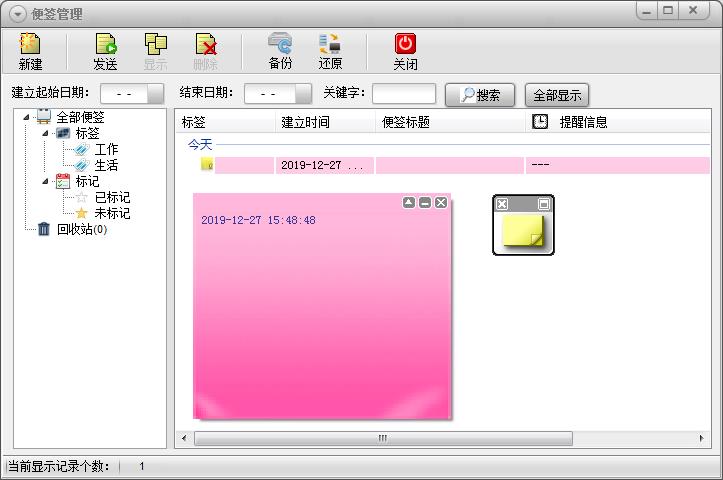Click the horizontal scrollbar thumb
The width and height of the screenshot is (723, 480).
tap(383, 438)
